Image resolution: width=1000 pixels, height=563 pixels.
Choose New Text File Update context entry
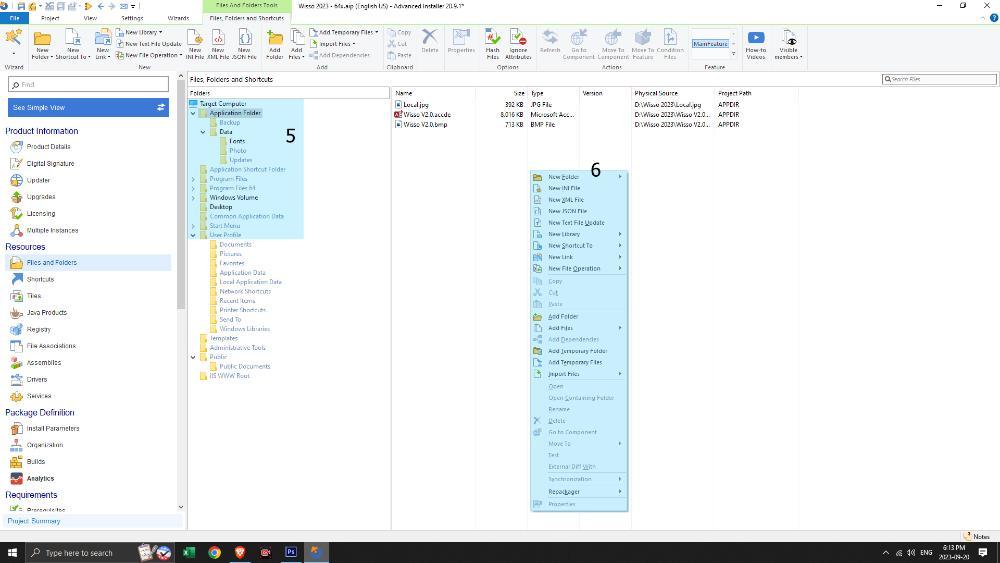578,223
